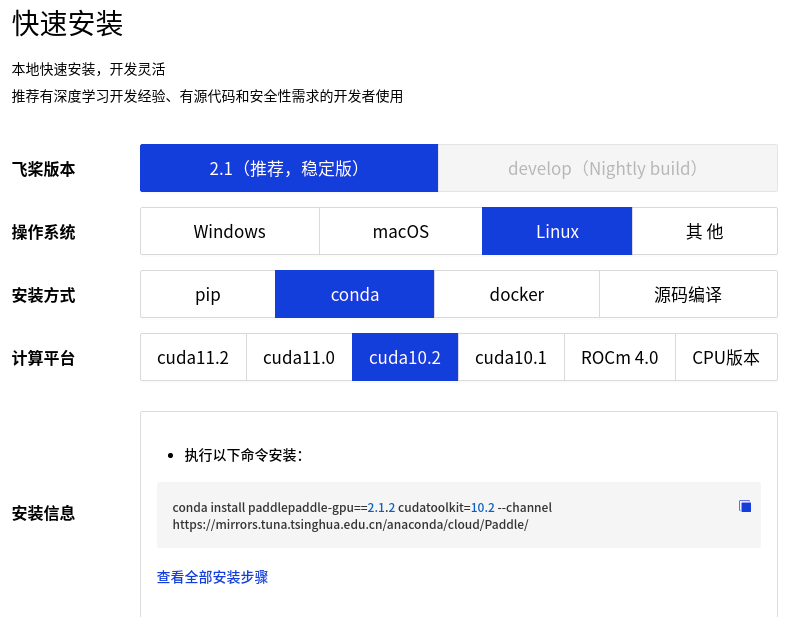This screenshot has height=617, width=798.
Task: Select cuda10.1 compute platform
Action: [511, 357]
